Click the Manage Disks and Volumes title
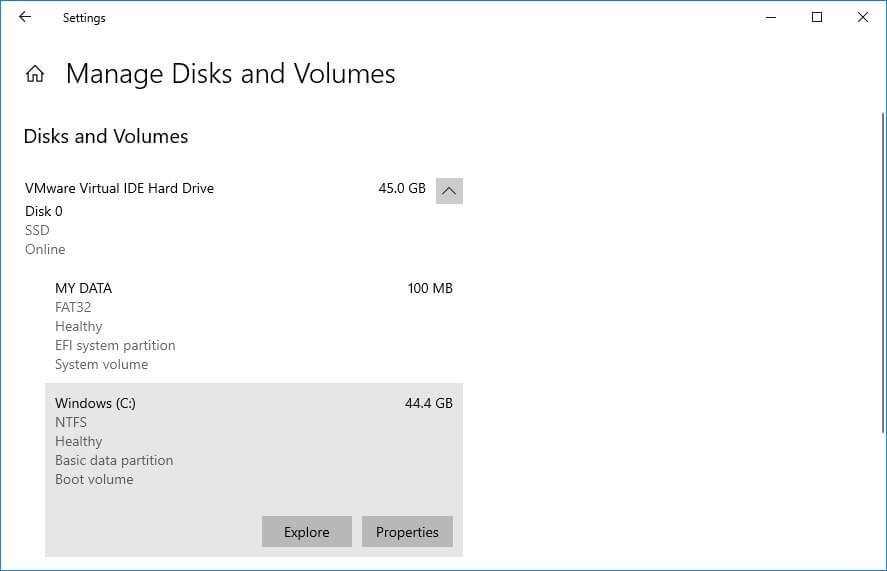This screenshot has width=887, height=571. pos(230,74)
